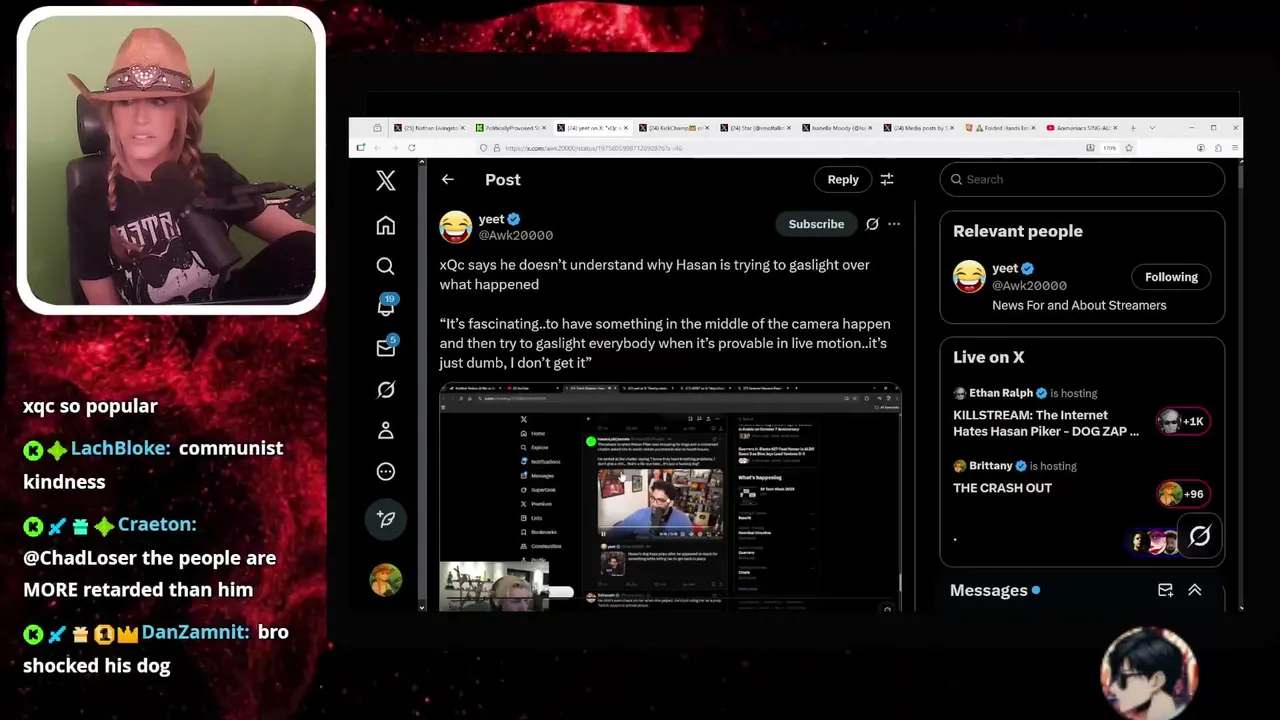Go back using the Post header arrow

pyautogui.click(x=448, y=179)
